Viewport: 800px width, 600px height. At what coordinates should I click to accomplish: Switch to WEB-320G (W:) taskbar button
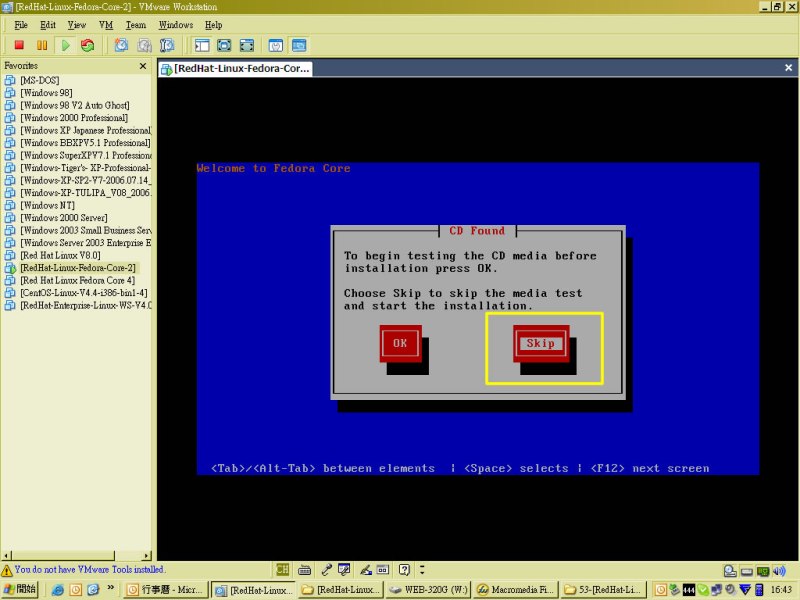pyautogui.click(x=428, y=590)
